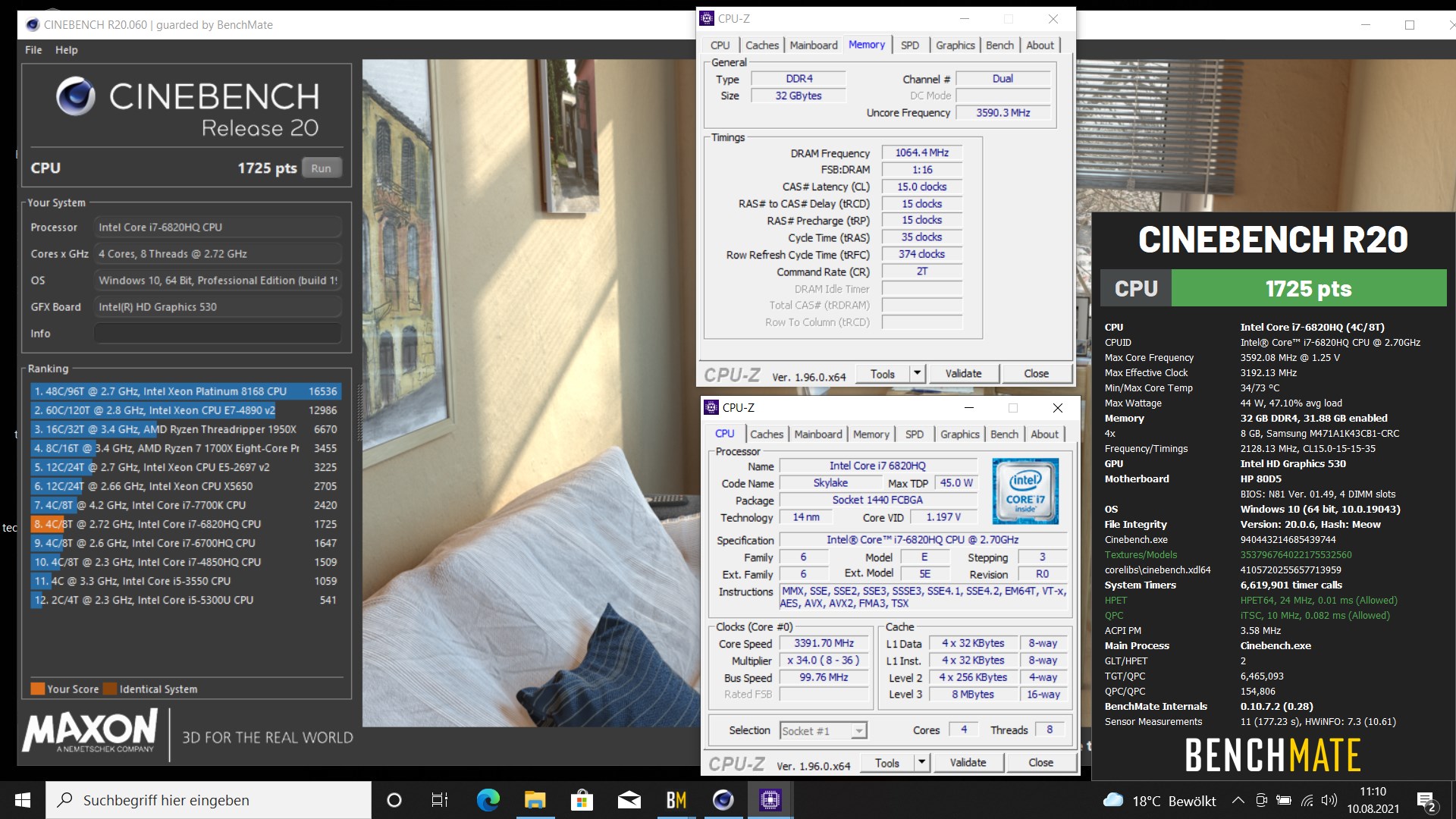Open the Socket #1 selection dropdown
The width and height of the screenshot is (1456, 819).
point(823,730)
